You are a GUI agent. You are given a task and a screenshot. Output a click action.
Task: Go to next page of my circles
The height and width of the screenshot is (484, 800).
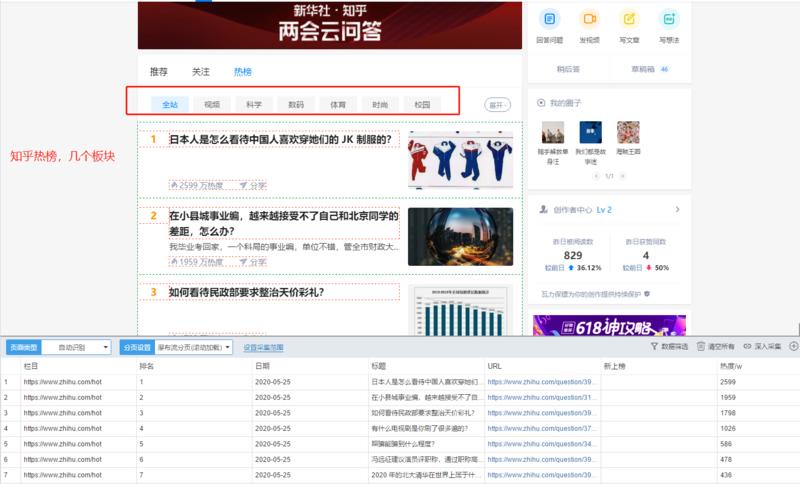point(622,176)
